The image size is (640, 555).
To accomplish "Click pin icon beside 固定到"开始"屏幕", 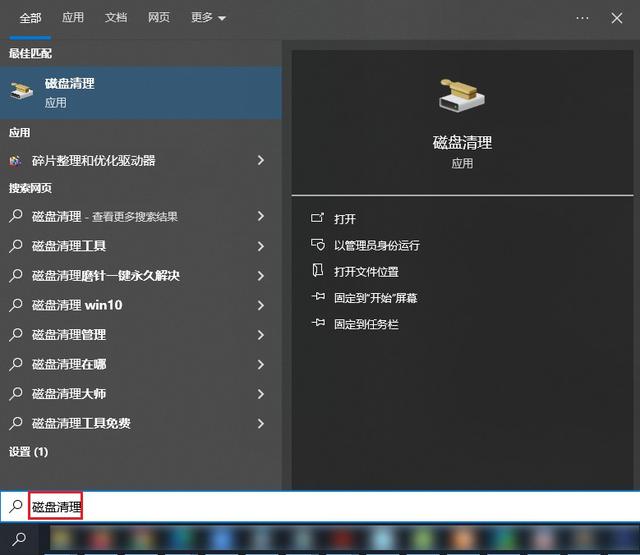I will pyautogui.click(x=318, y=296).
